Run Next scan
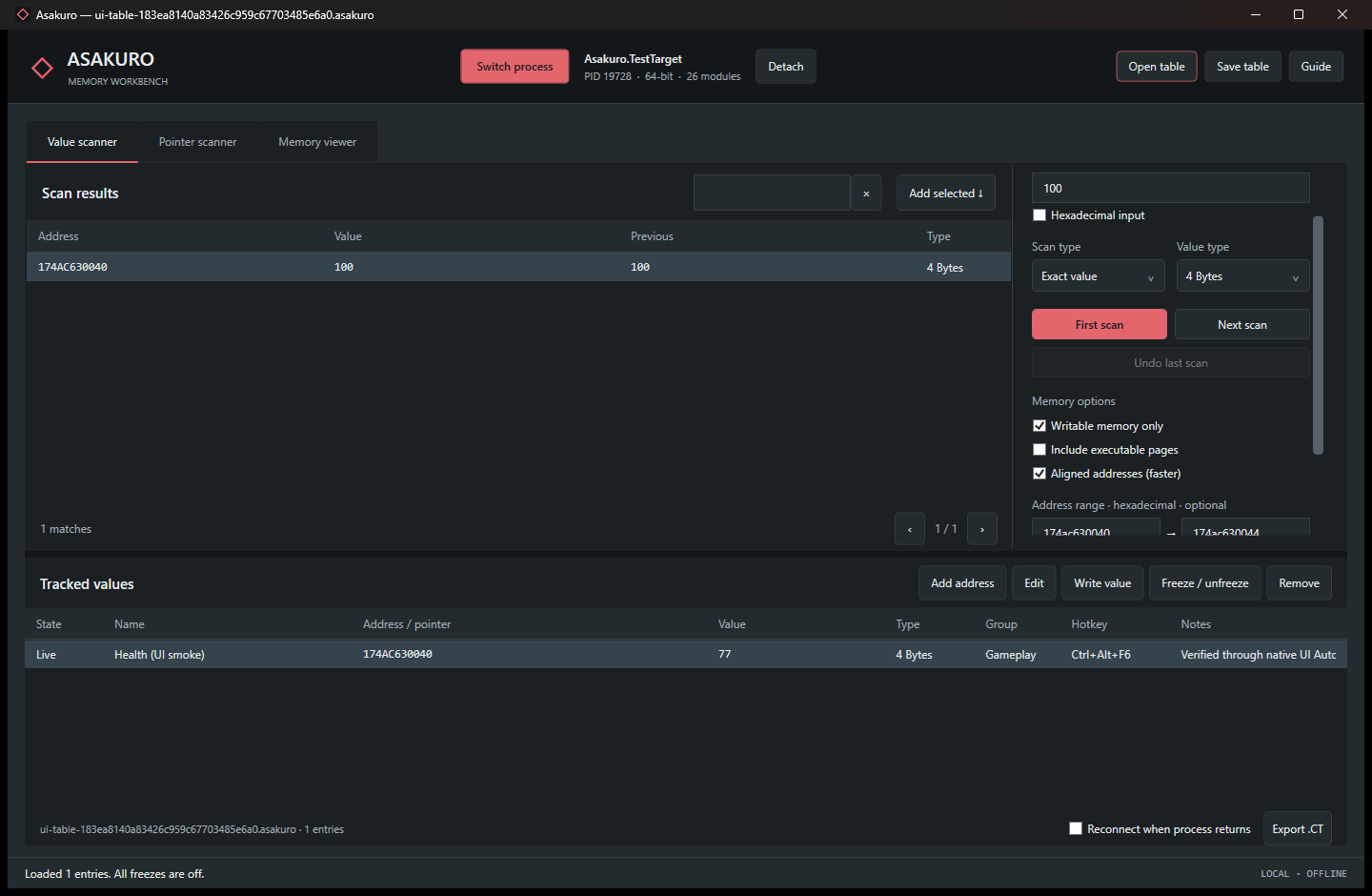The image size is (1372, 896). pos(1242,325)
